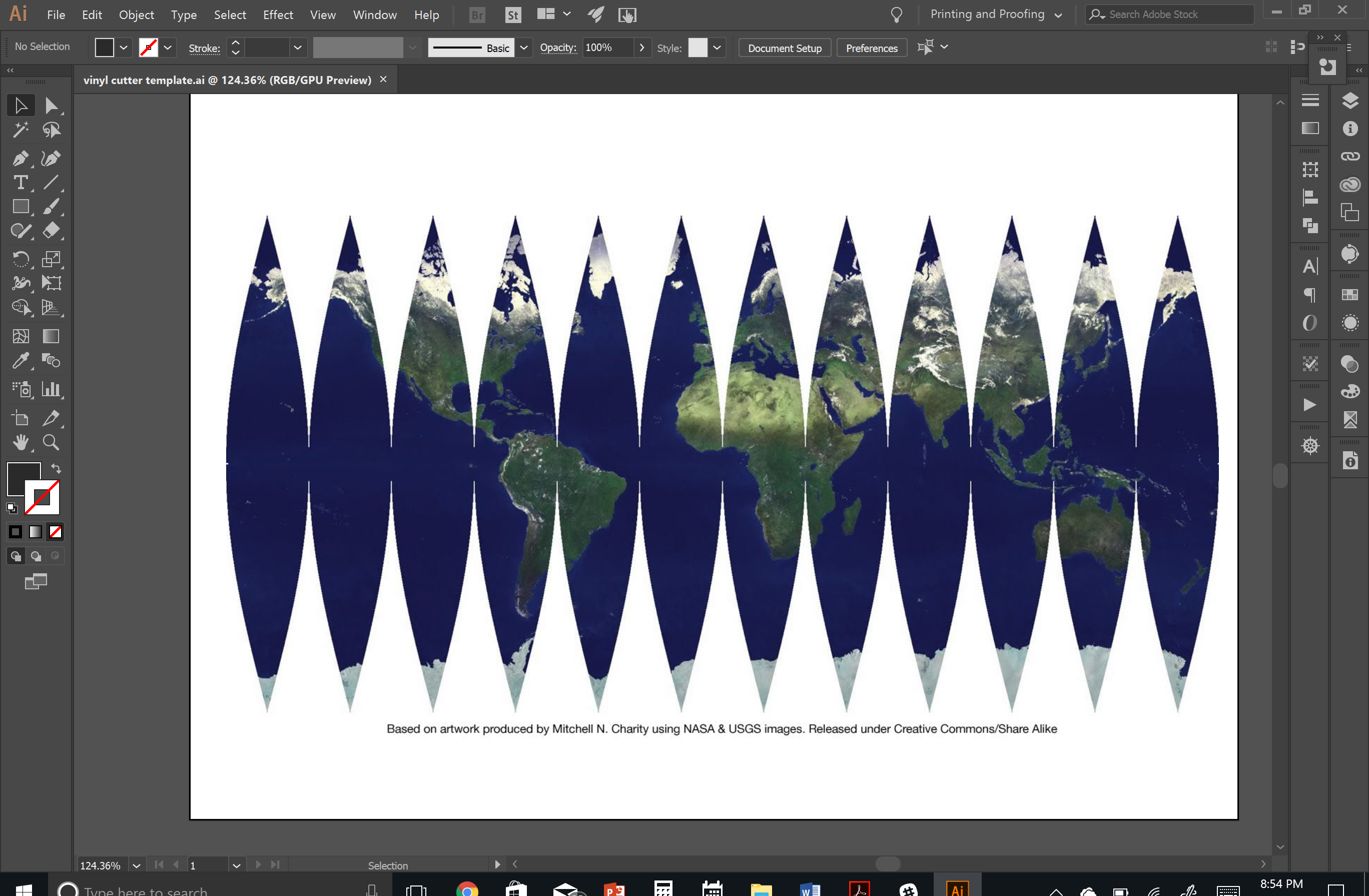Select the Magic Wand tool

pyautogui.click(x=21, y=131)
